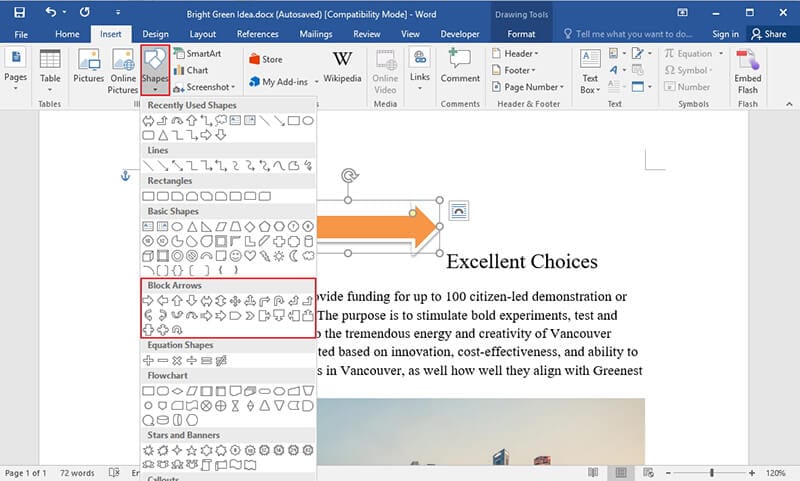Open the Shapes gallery button
This screenshot has width=800, height=481.
pyautogui.click(x=155, y=69)
